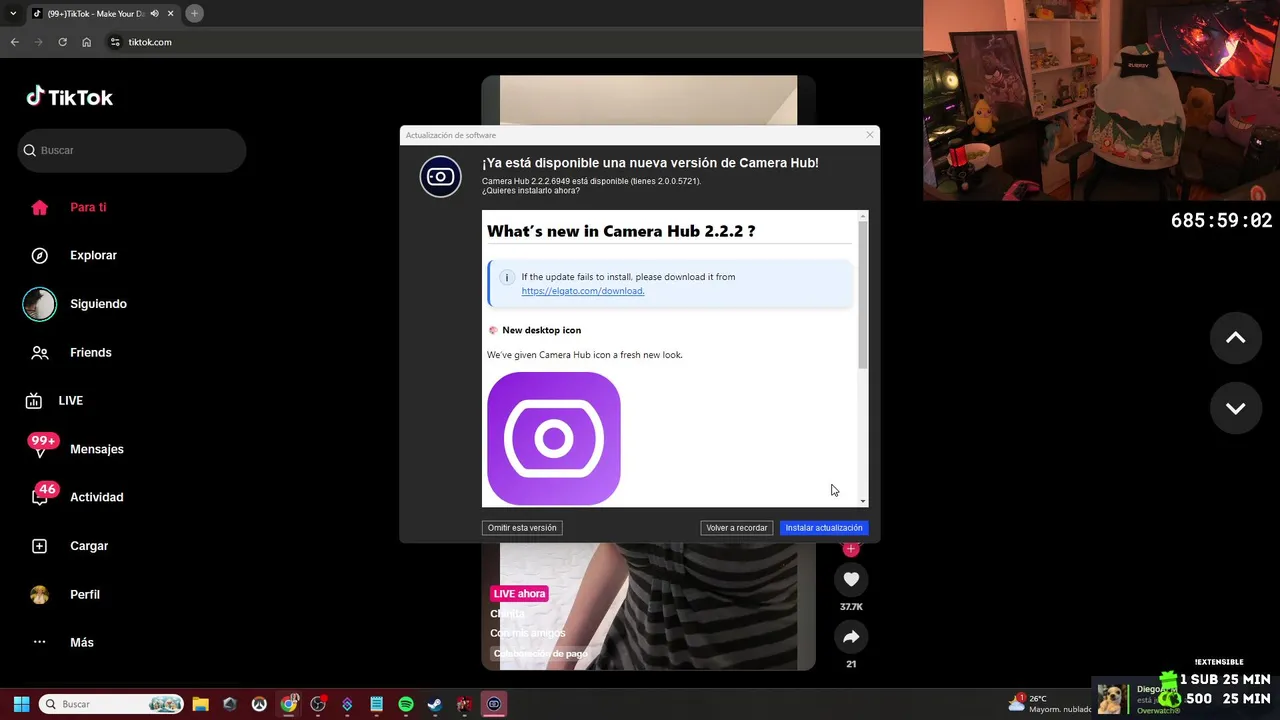Open Mensajes in TikTok sidebar
This screenshot has height=720, width=1280.
pos(97,449)
